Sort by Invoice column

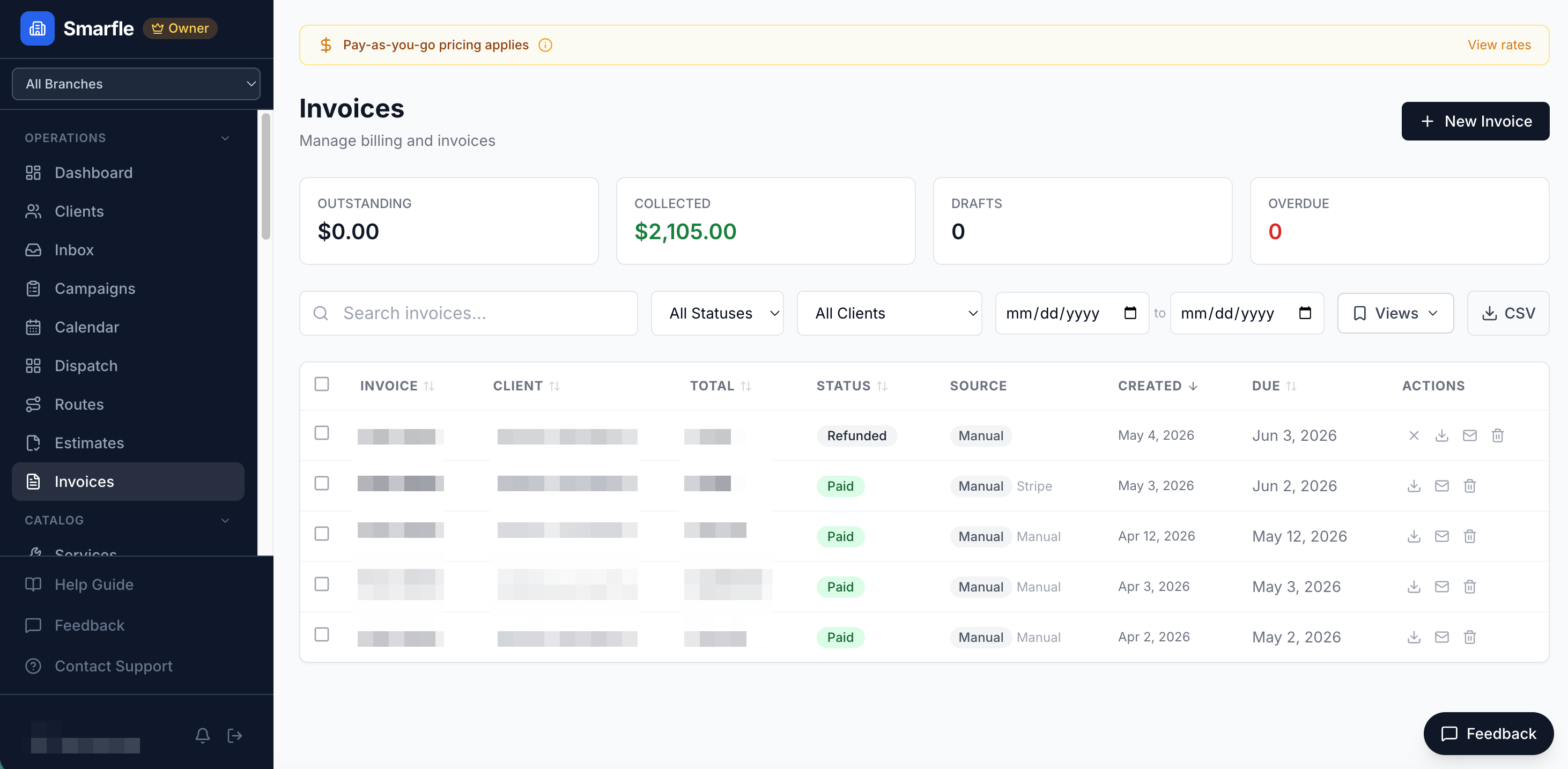[x=397, y=386]
